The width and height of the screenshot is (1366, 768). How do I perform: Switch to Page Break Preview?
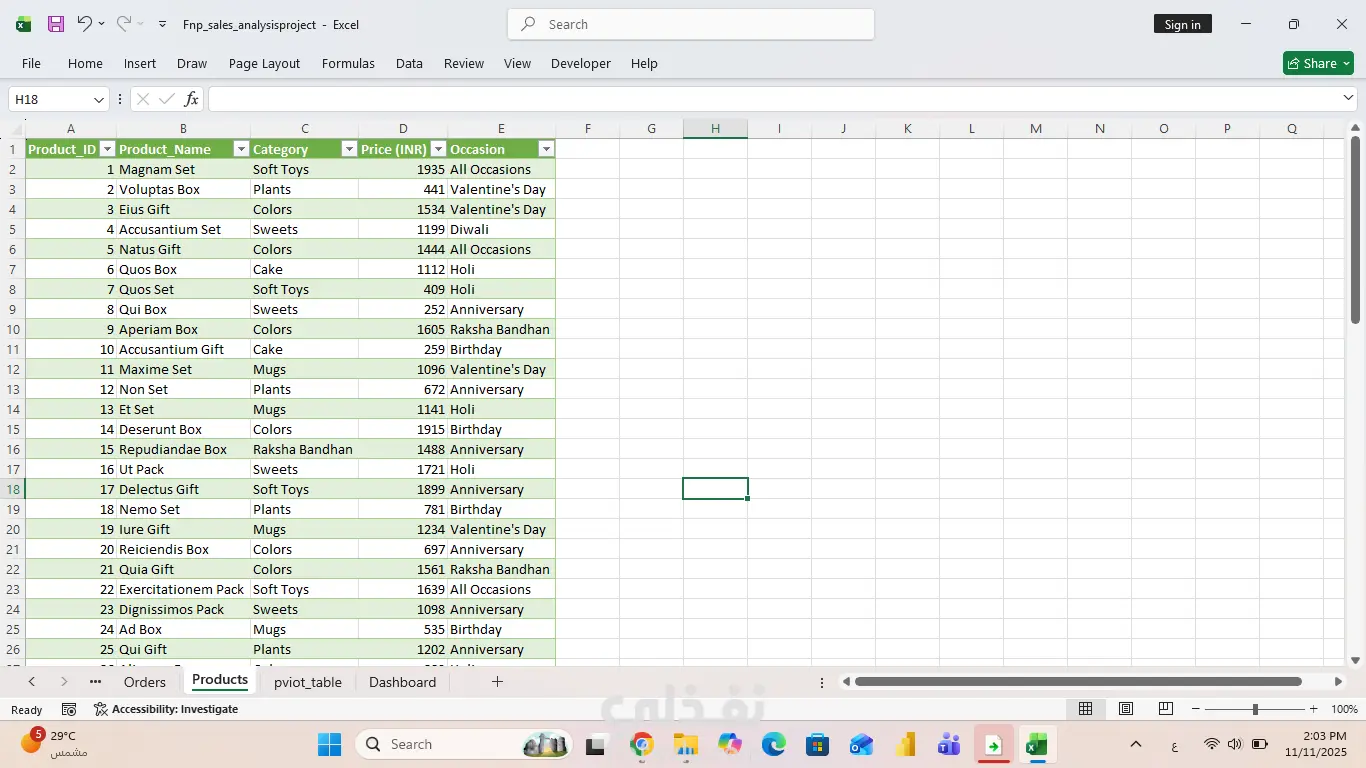(1166, 709)
